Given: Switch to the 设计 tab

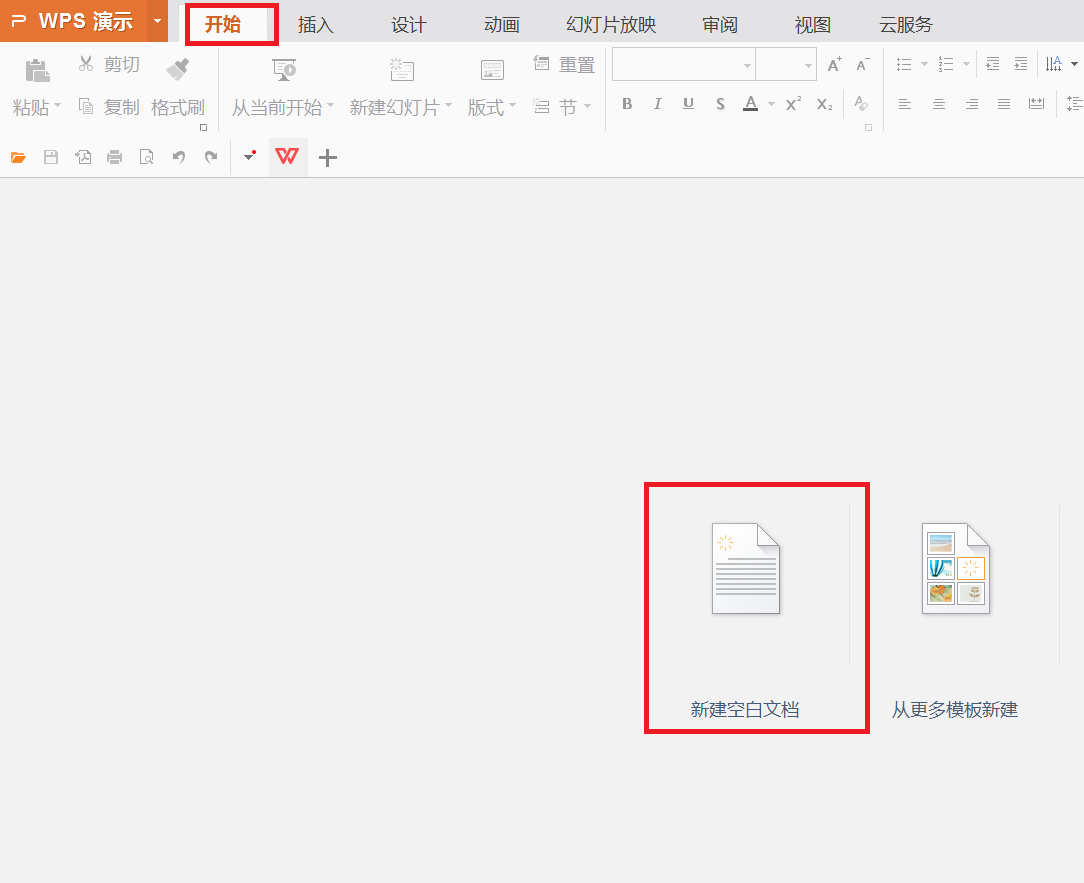Looking at the screenshot, I should (x=409, y=25).
